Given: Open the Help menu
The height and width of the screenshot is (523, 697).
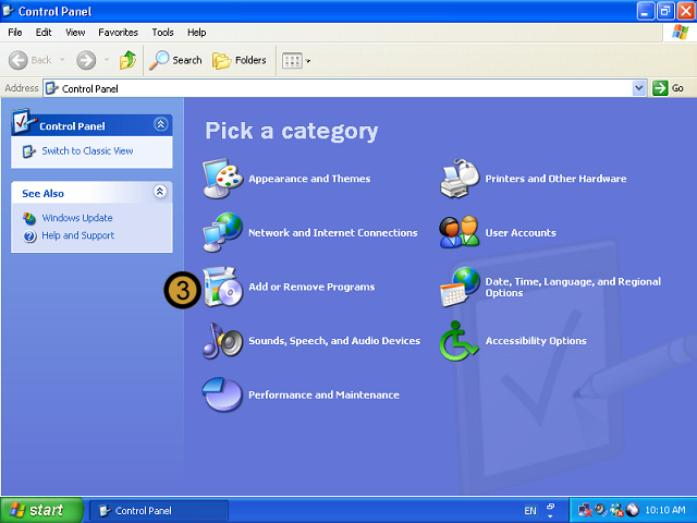Looking at the screenshot, I should pos(196,32).
